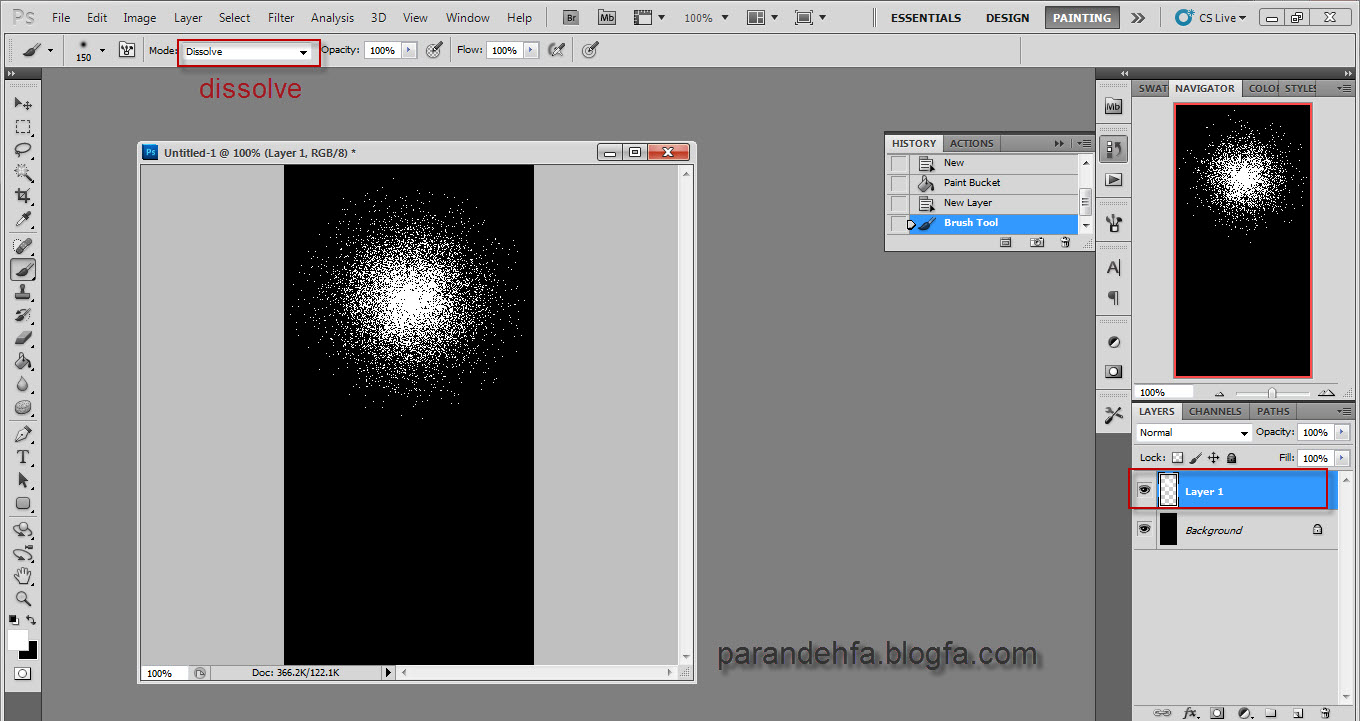This screenshot has height=721, width=1360.
Task: Select the Zoom tool
Action: [23, 599]
